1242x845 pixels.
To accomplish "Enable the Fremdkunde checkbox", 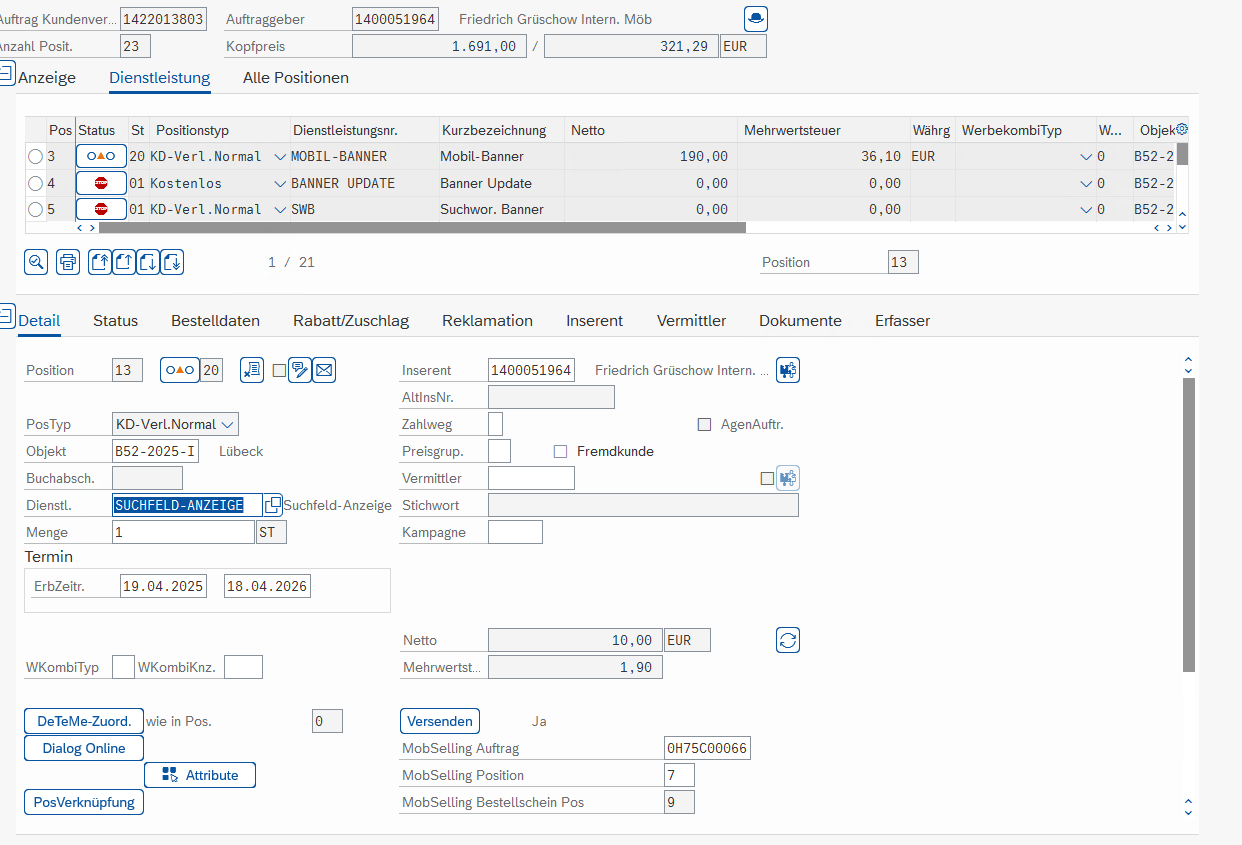I will coord(560,451).
